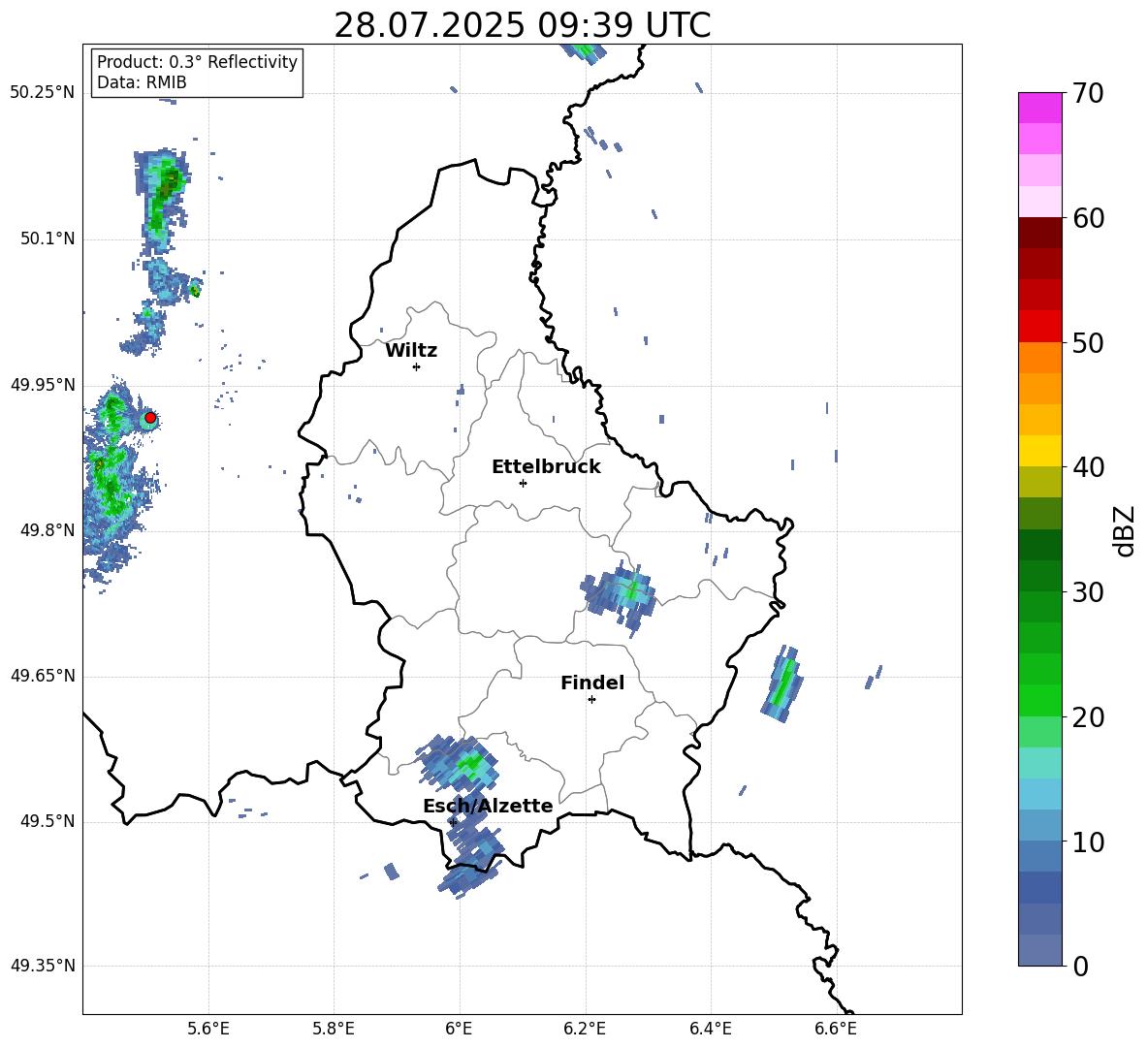Click the 49.5°N latitude label
1148x1048 pixels.
click(48, 821)
